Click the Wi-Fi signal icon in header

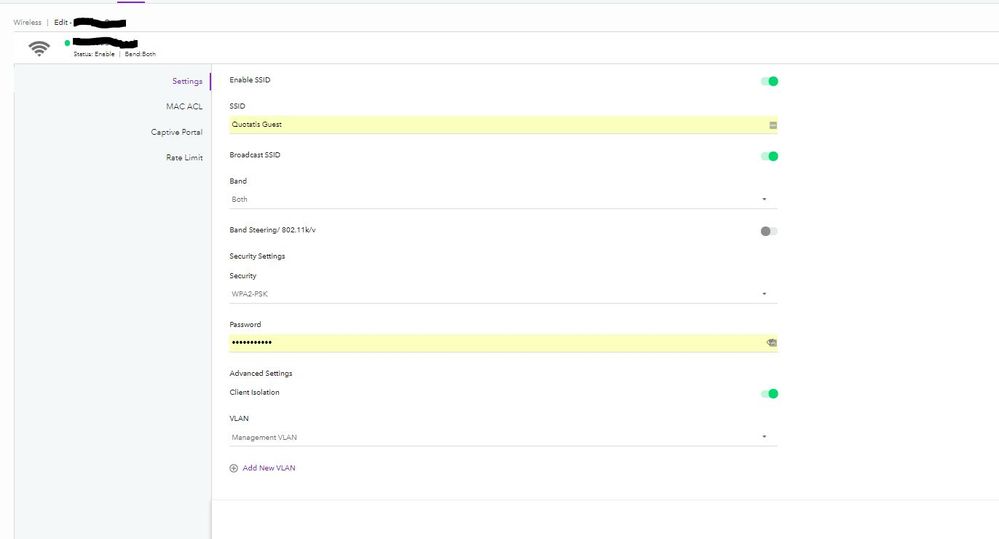pos(39,48)
